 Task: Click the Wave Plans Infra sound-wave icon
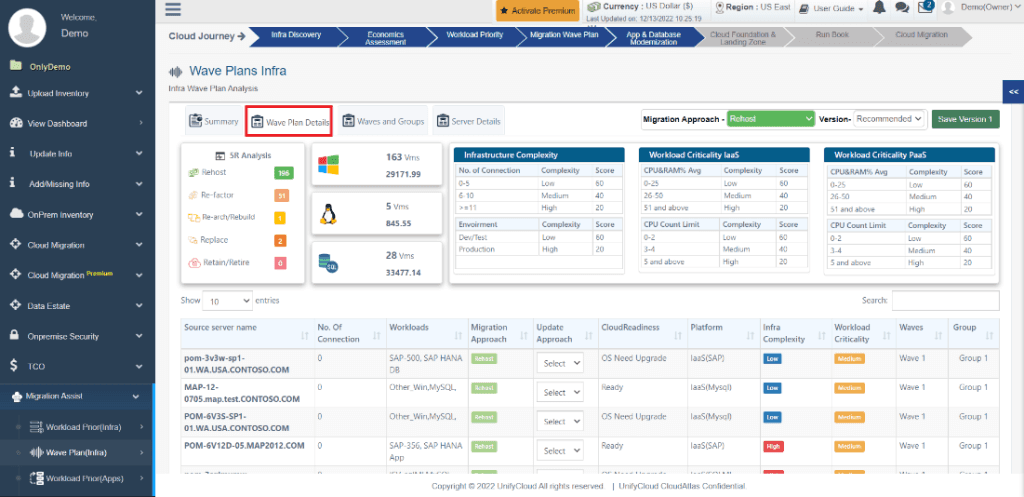tap(175, 72)
